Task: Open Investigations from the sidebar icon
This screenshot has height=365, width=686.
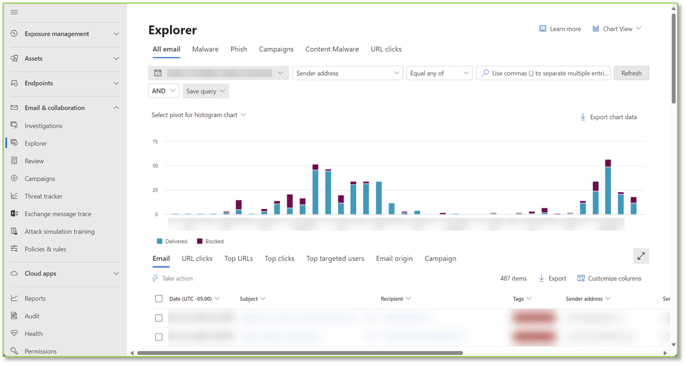Action: (14, 126)
